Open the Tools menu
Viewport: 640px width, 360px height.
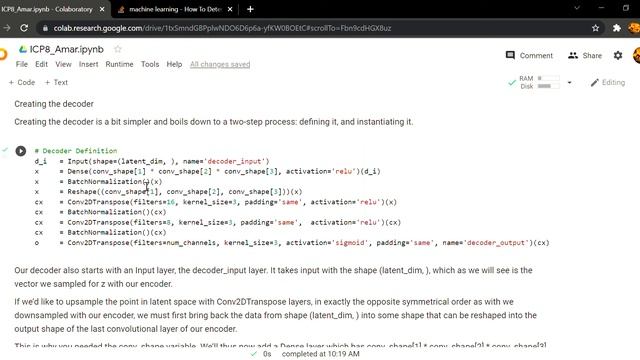click(150, 64)
